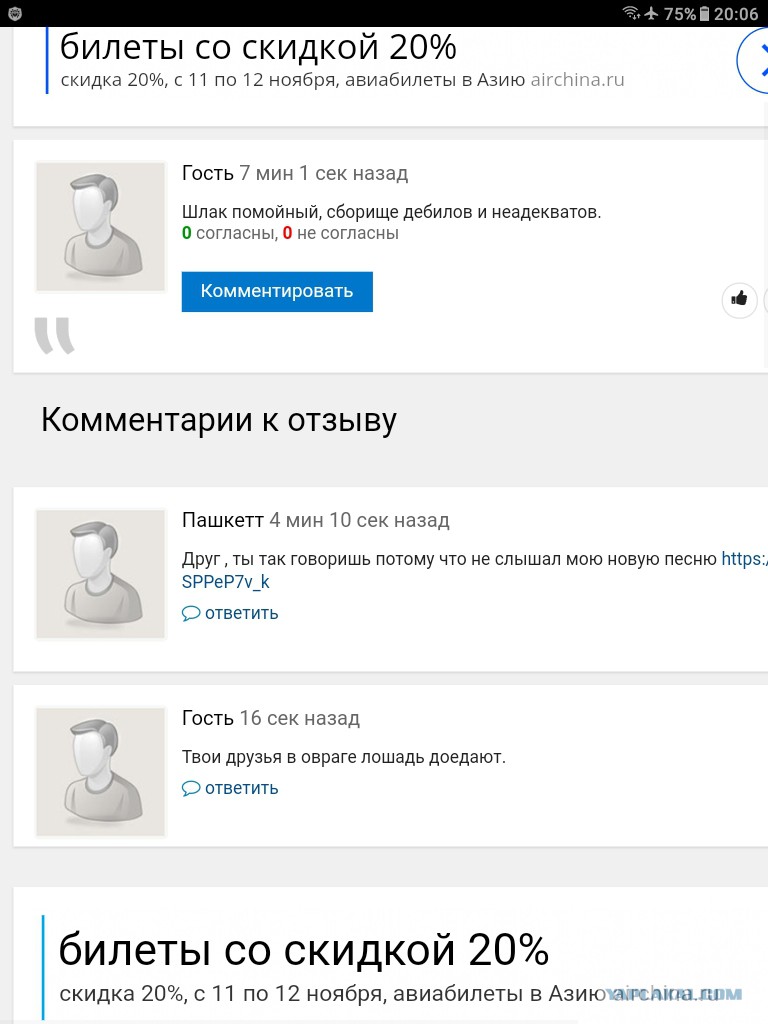Click the bottom commenter Гость avatar

pyautogui.click(x=101, y=772)
